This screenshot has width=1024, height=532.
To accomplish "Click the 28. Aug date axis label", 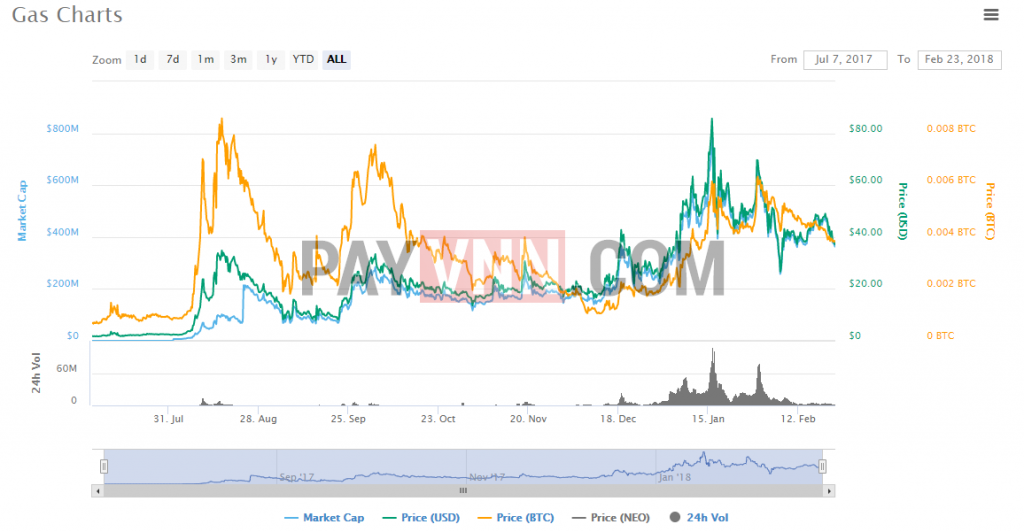I will click(x=258, y=419).
